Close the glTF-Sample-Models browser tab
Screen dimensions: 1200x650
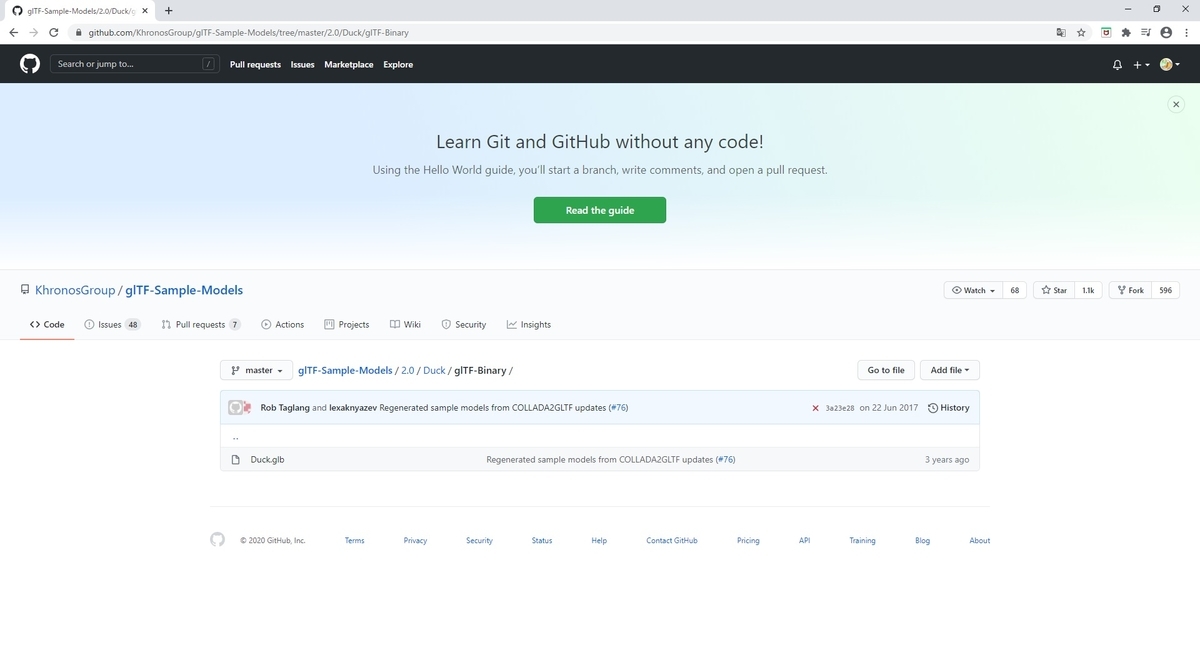click(x=145, y=10)
